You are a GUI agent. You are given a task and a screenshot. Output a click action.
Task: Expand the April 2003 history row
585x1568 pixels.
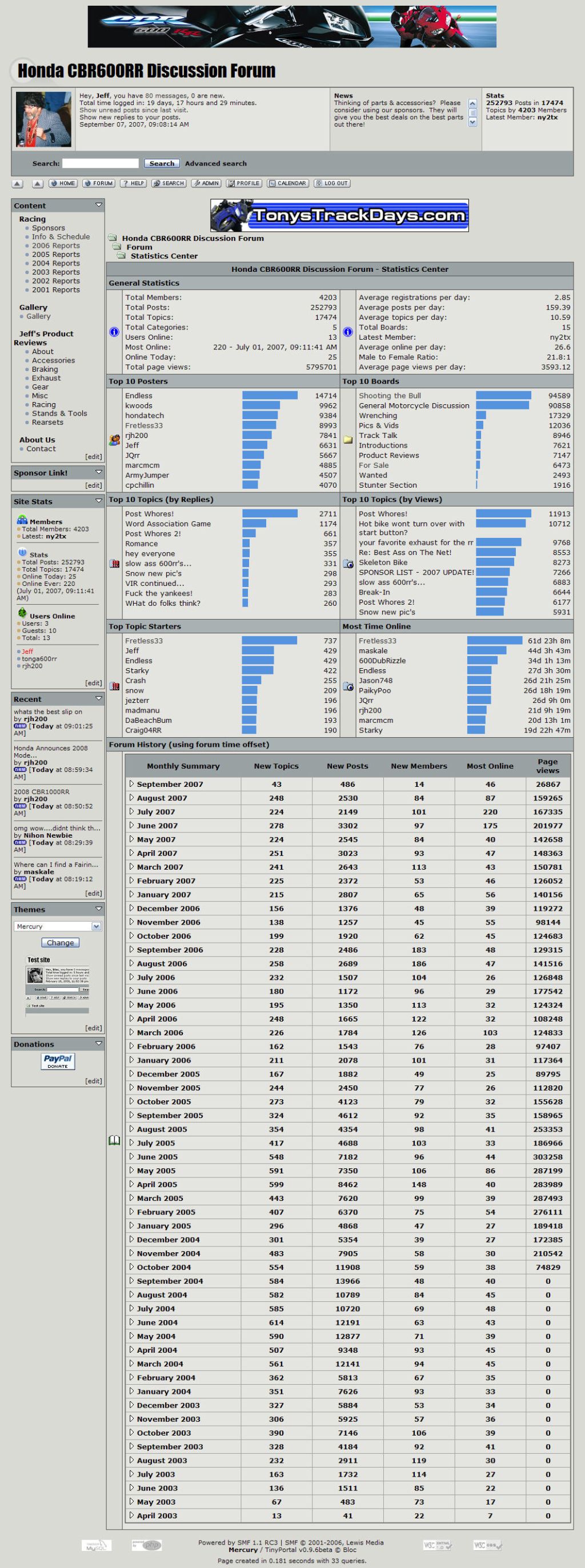click(131, 1515)
